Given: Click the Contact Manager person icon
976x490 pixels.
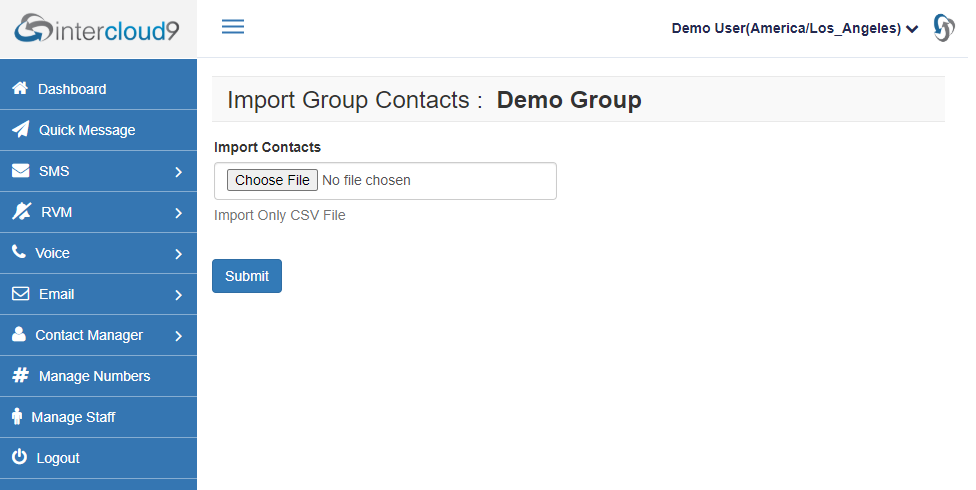Looking at the screenshot, I should click(19, 334).
